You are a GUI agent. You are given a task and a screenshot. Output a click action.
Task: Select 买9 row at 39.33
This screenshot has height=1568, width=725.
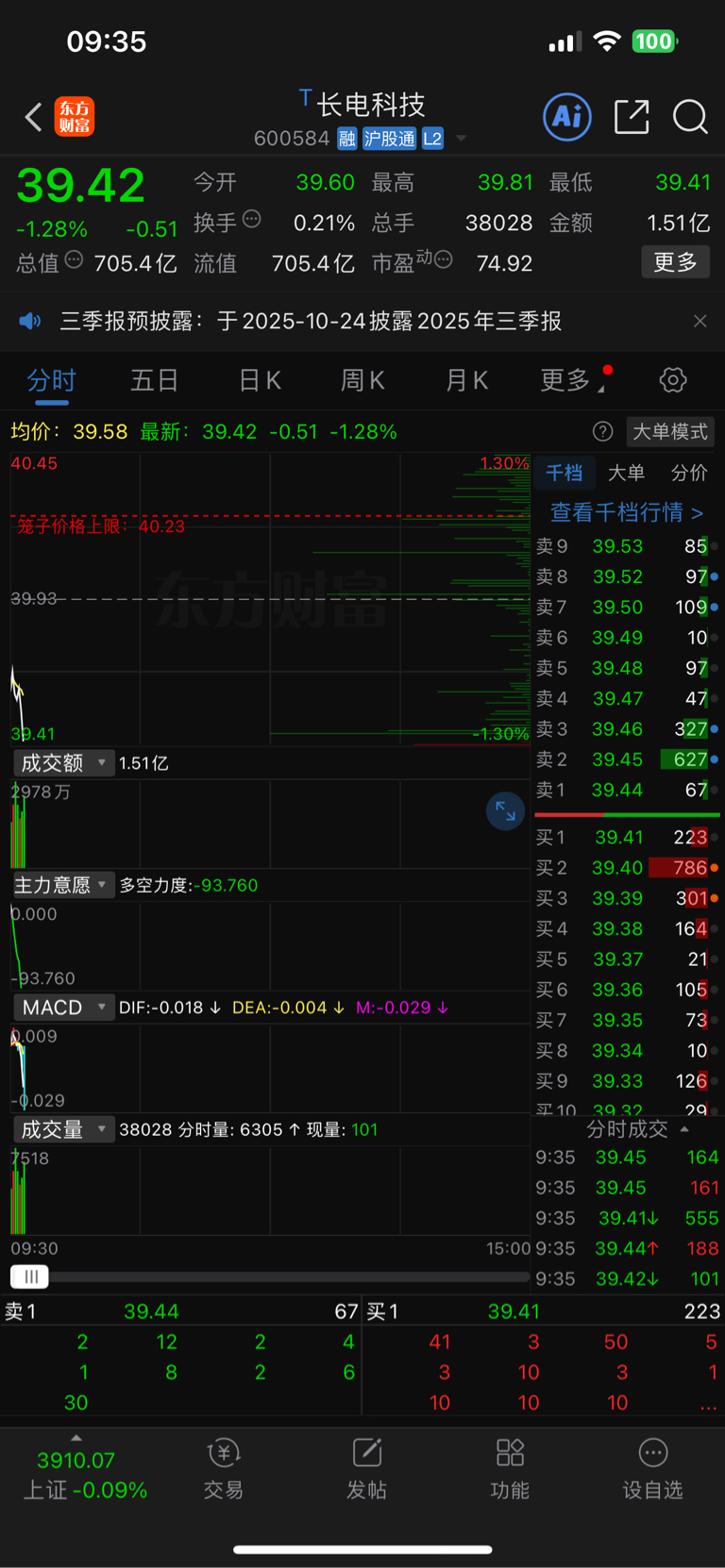click(x=627, y=1080)
